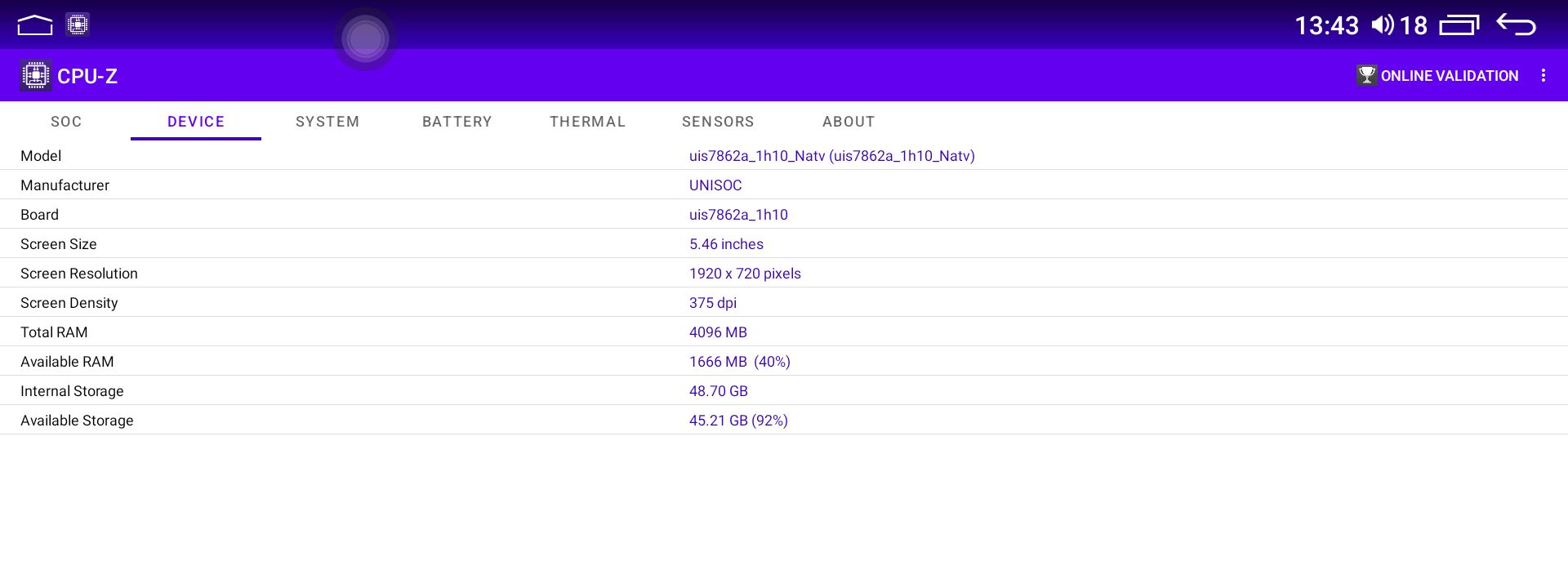Open the SYSTEM tab
Image resolution: width=1568 pixels, height=588 pixels.
click(x=327, y=122)
